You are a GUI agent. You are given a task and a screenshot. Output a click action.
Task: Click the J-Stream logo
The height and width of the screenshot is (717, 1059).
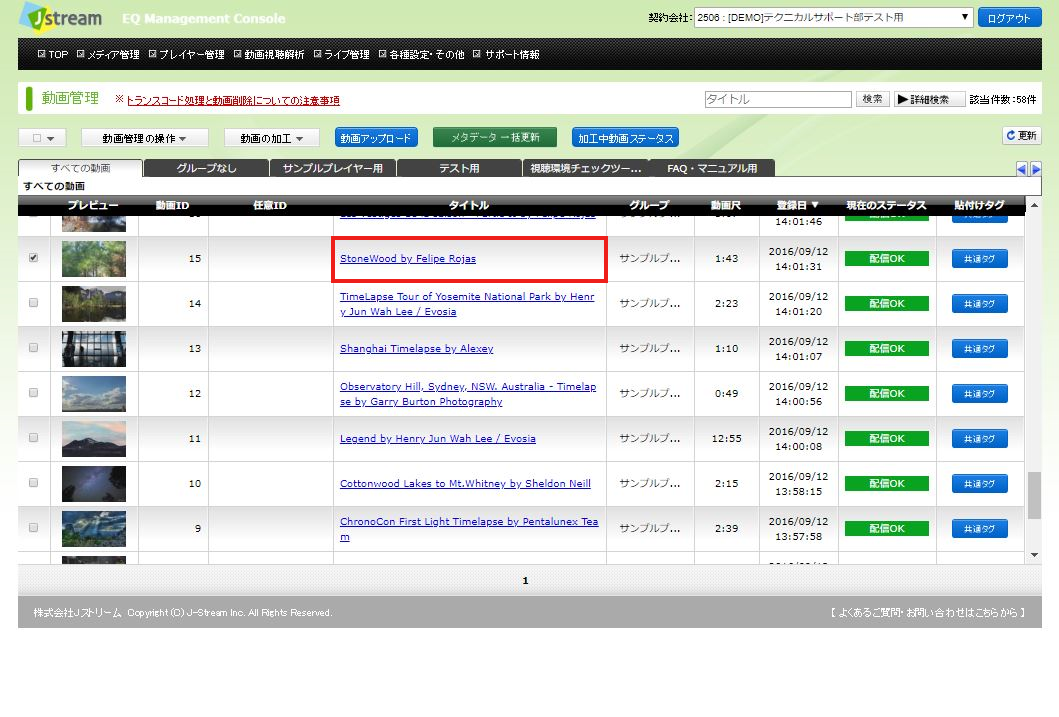point(58,17)
